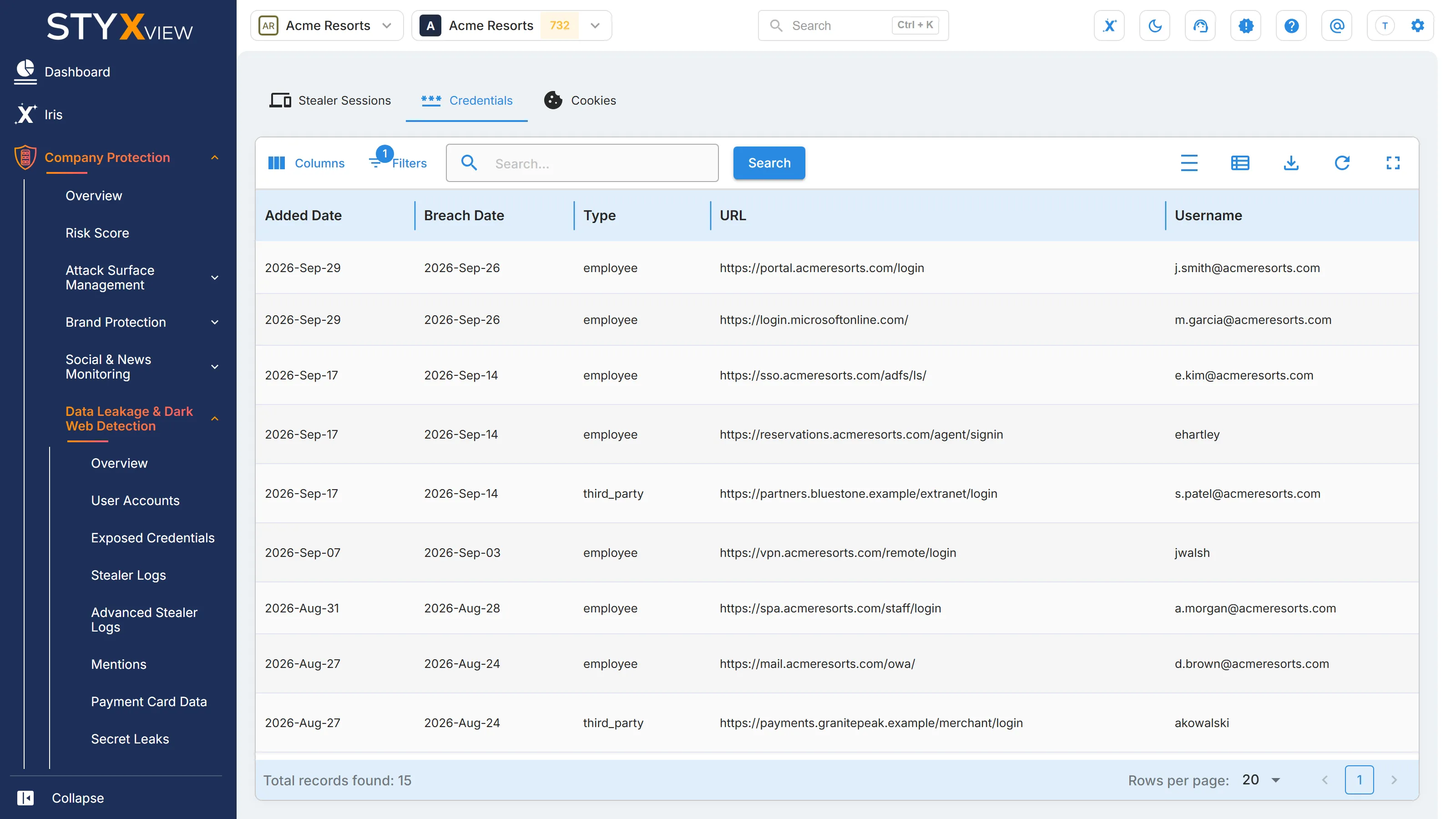Viewport: 1456px width, 819px height.
Task: Collapse the sidebar with Collapse button
Action: click(x=61, y=798)
